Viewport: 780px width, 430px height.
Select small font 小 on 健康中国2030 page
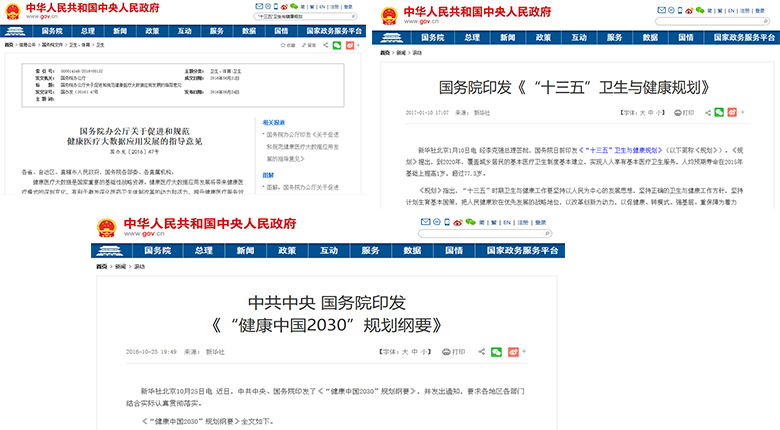(425, 352)
